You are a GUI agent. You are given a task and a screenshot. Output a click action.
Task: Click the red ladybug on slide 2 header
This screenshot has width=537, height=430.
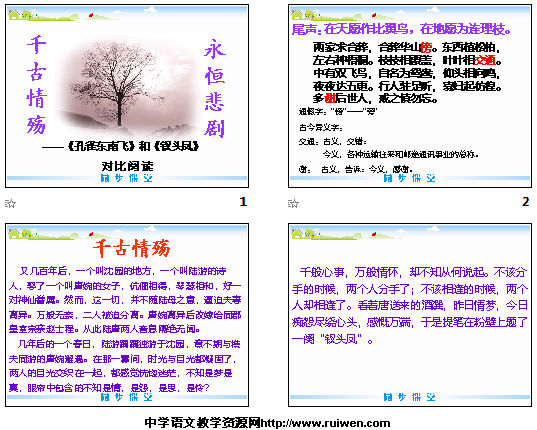point(374,15)
